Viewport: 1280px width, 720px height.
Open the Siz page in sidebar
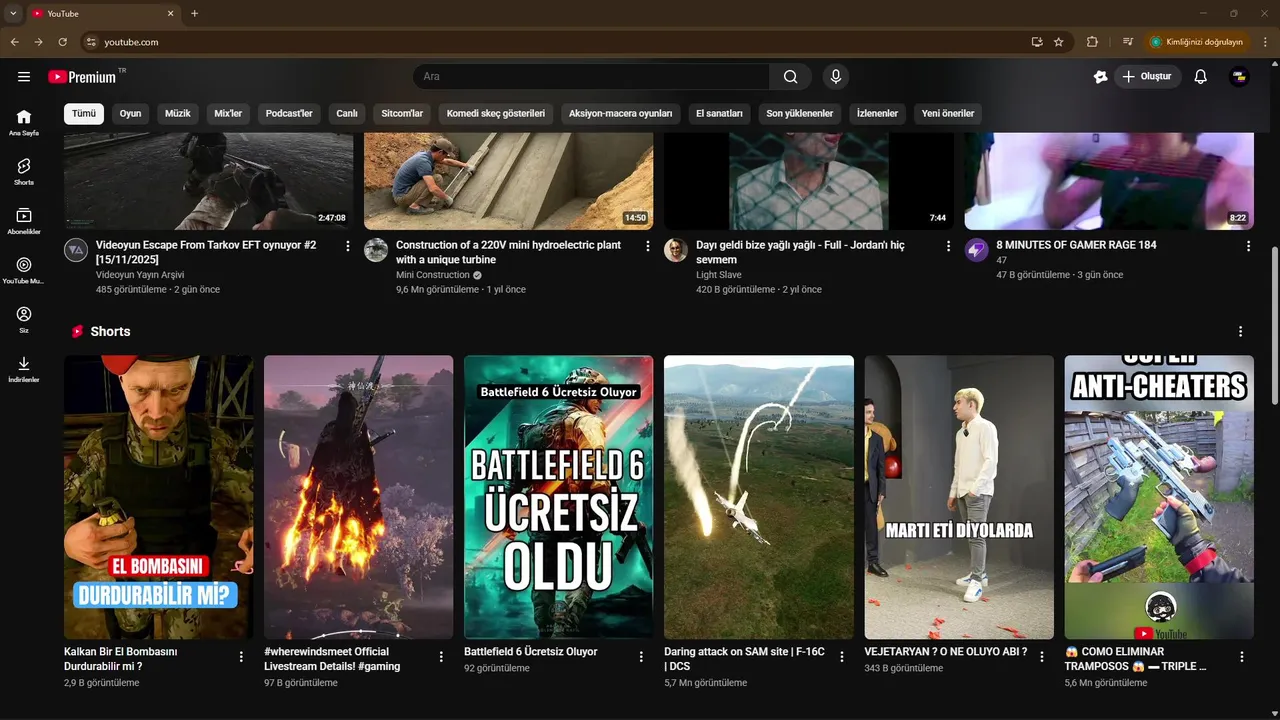tap(24, 319)
